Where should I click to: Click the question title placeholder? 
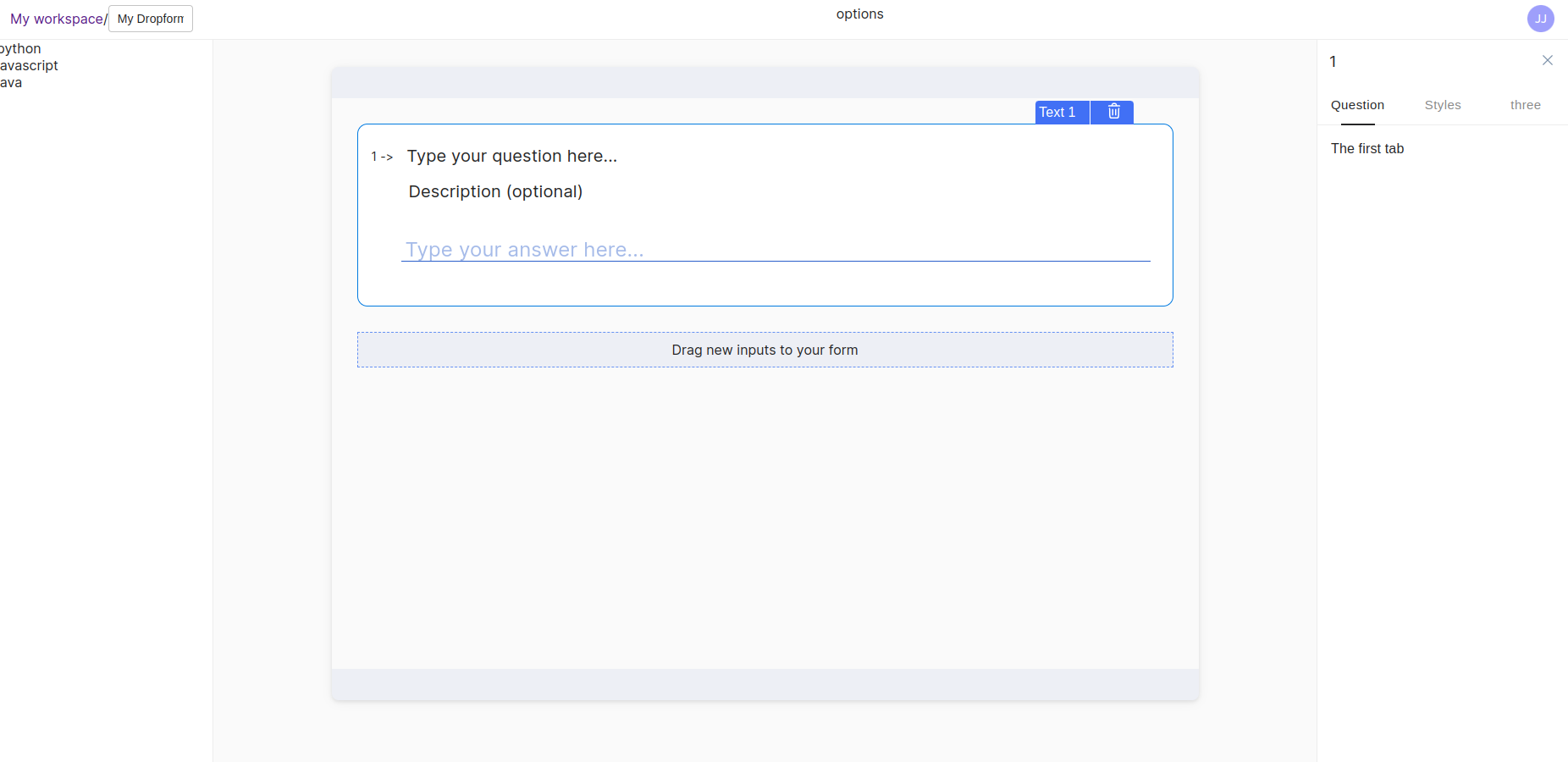click(x=512, y=156)
